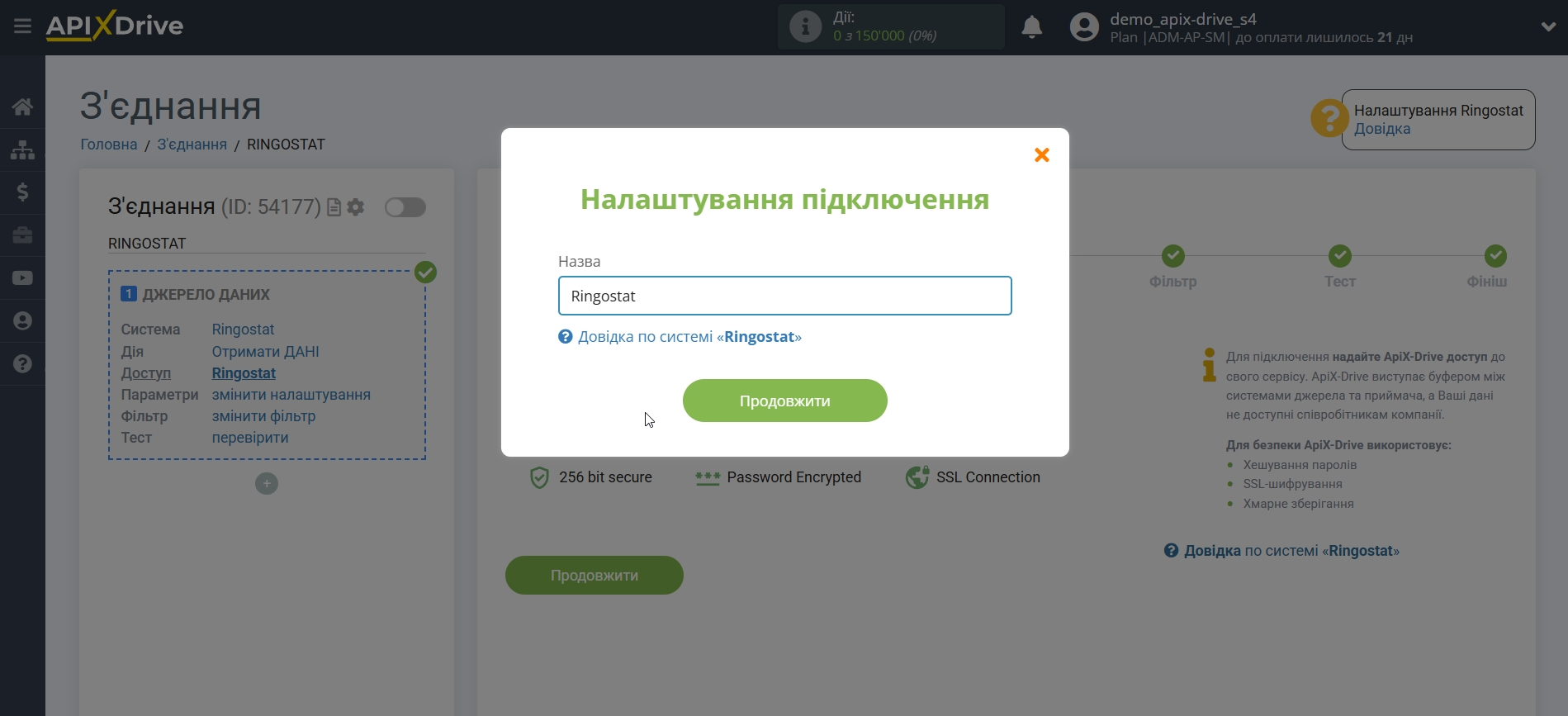Click the orange question mark help icon
1568x716 pixels.
coord(1329,119)
